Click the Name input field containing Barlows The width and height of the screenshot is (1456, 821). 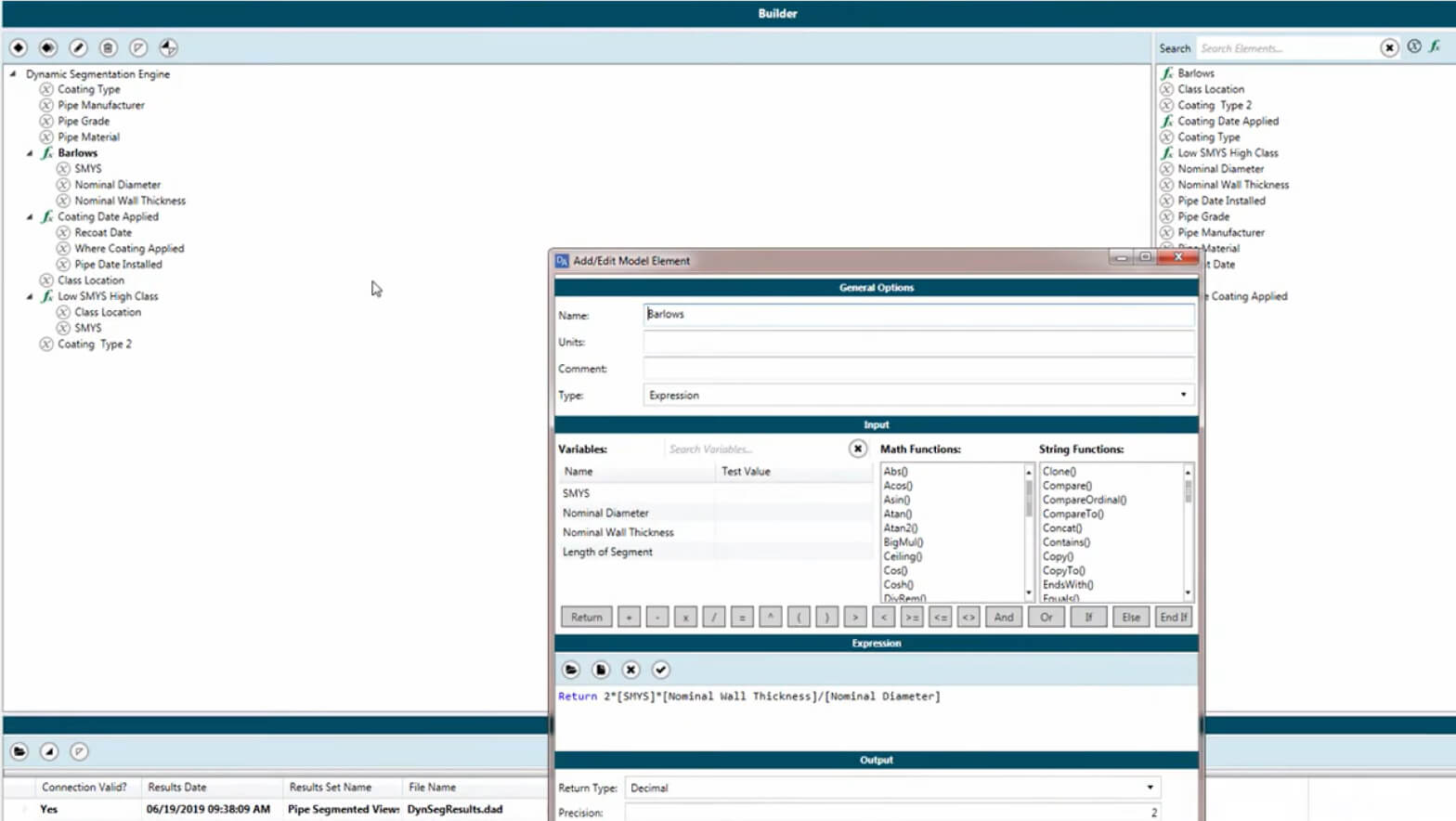pyautogui.click(x=917, y=315)
